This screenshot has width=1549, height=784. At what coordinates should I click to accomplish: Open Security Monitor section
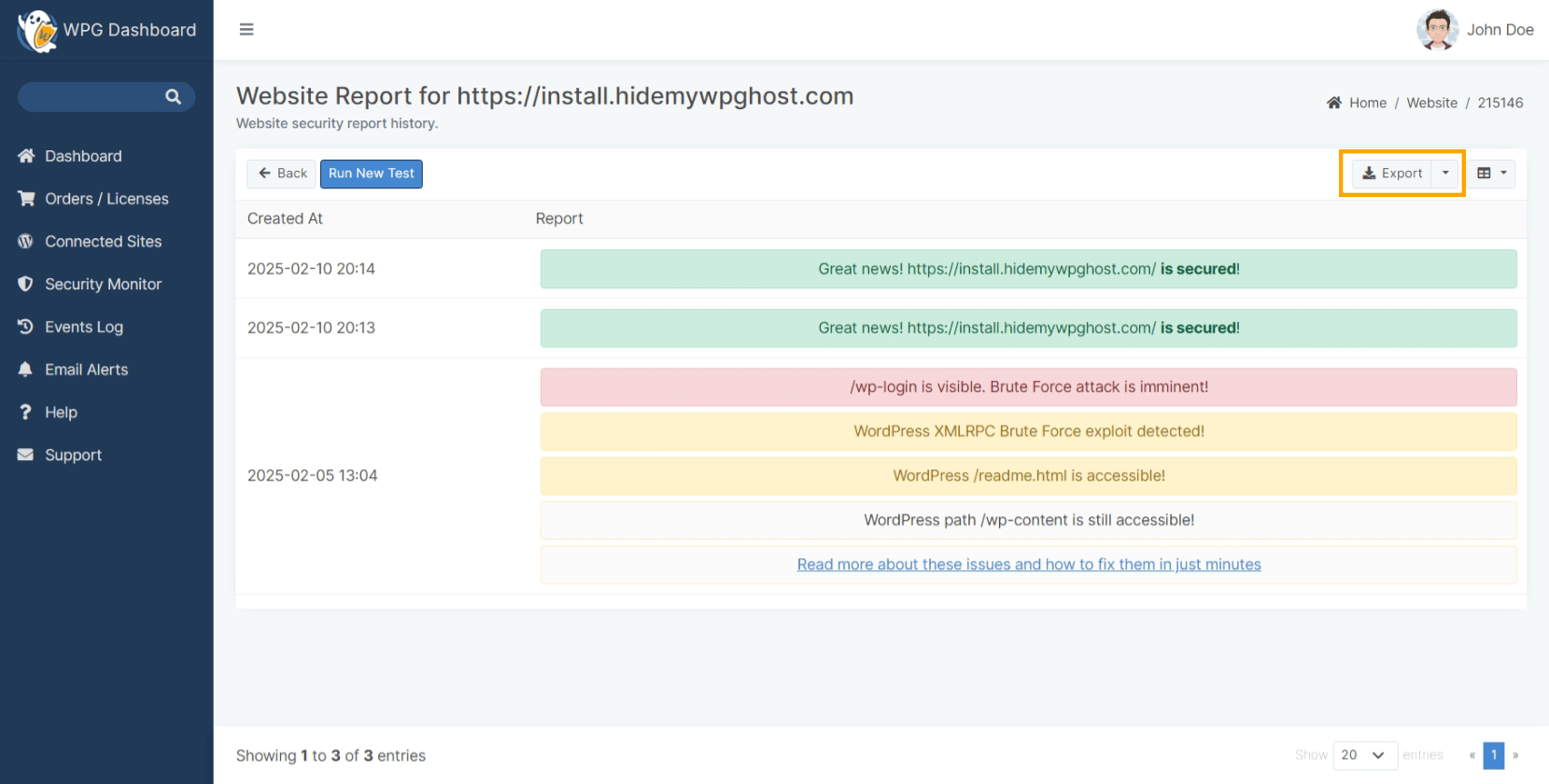pos(104,284)
